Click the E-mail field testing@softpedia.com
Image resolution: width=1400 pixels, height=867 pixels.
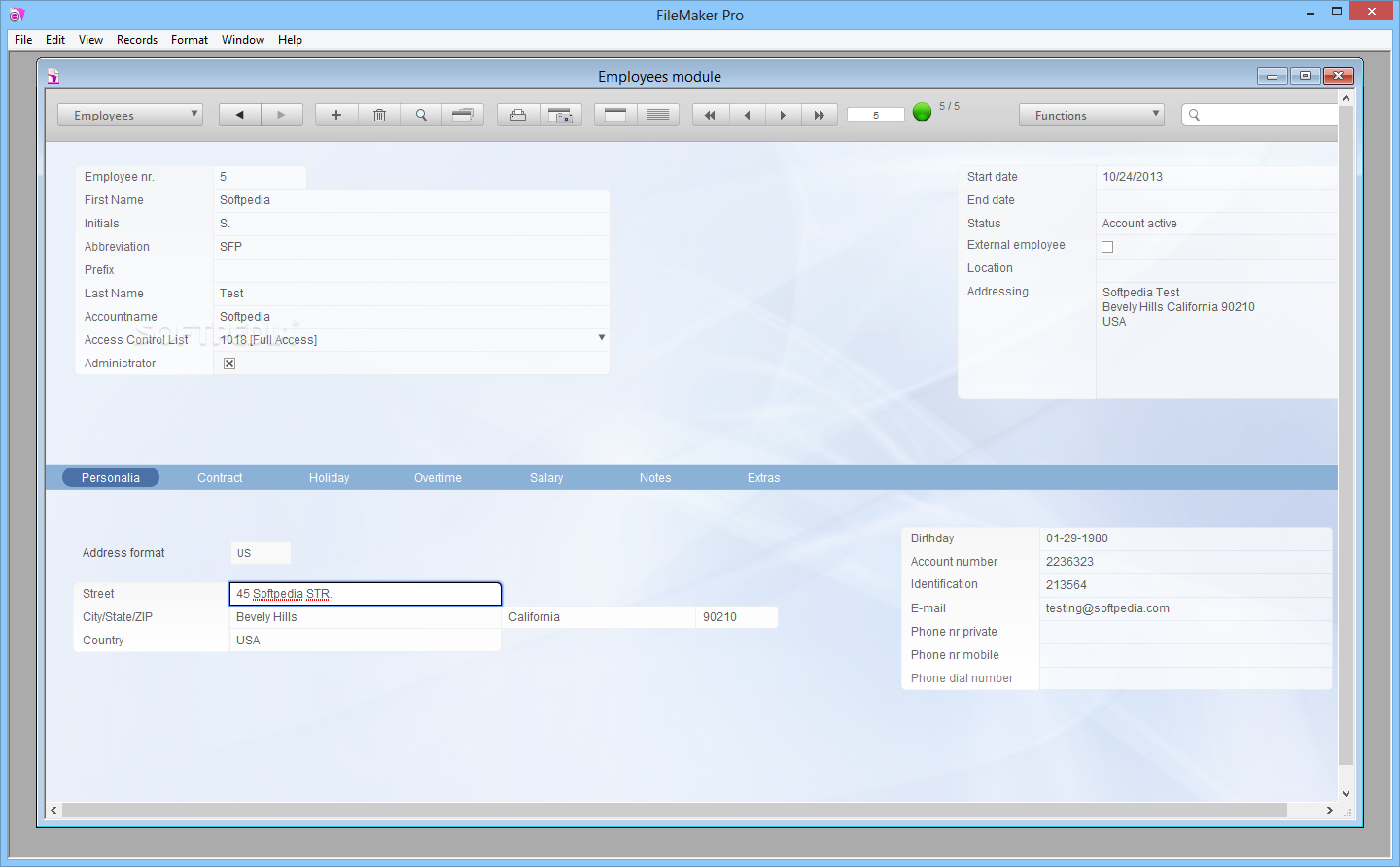point(1185,608)
